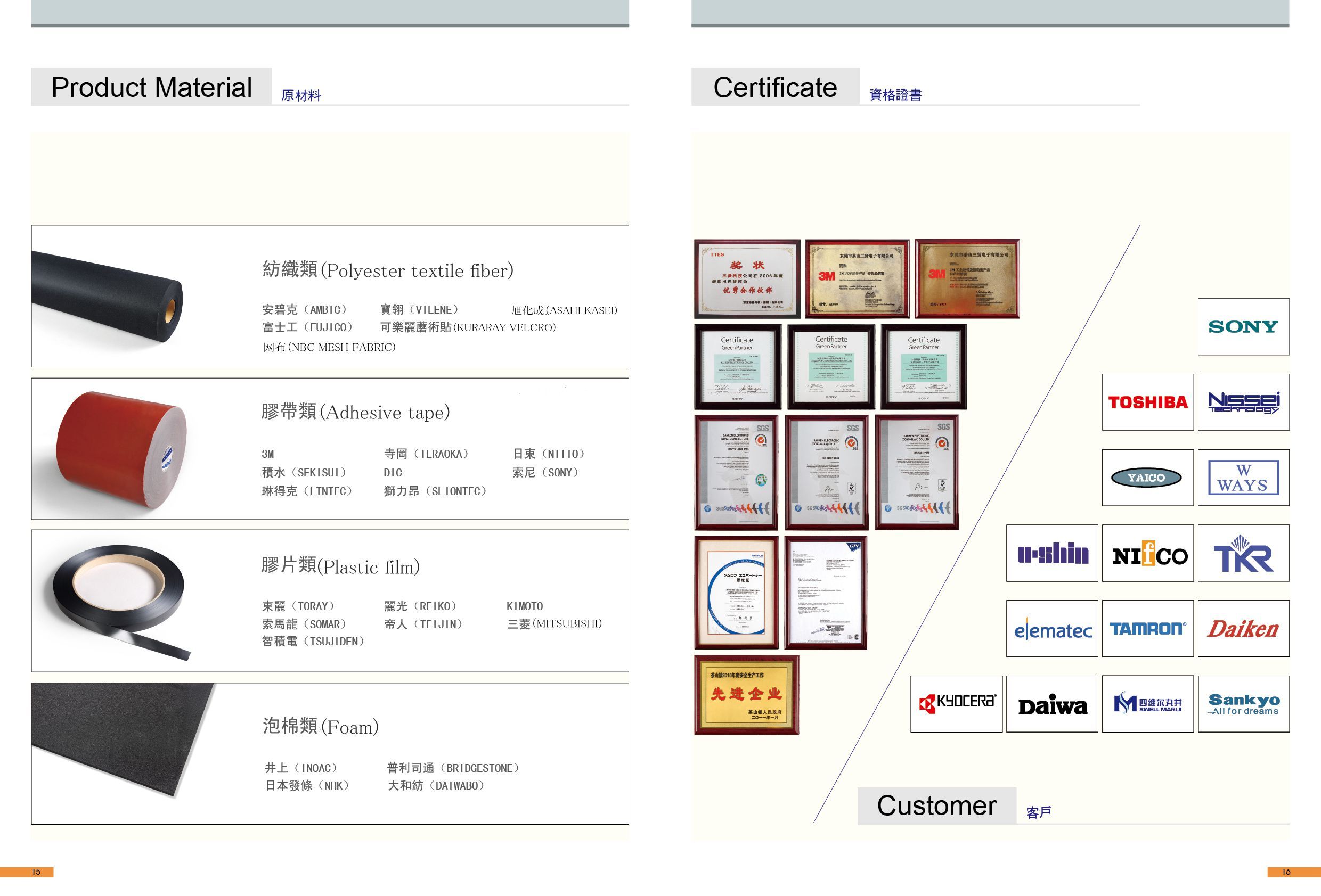This screenshot has width=1321, height=896.
Task: Click the ASAHI KASEI supplier text
Action: pos(564,310)
